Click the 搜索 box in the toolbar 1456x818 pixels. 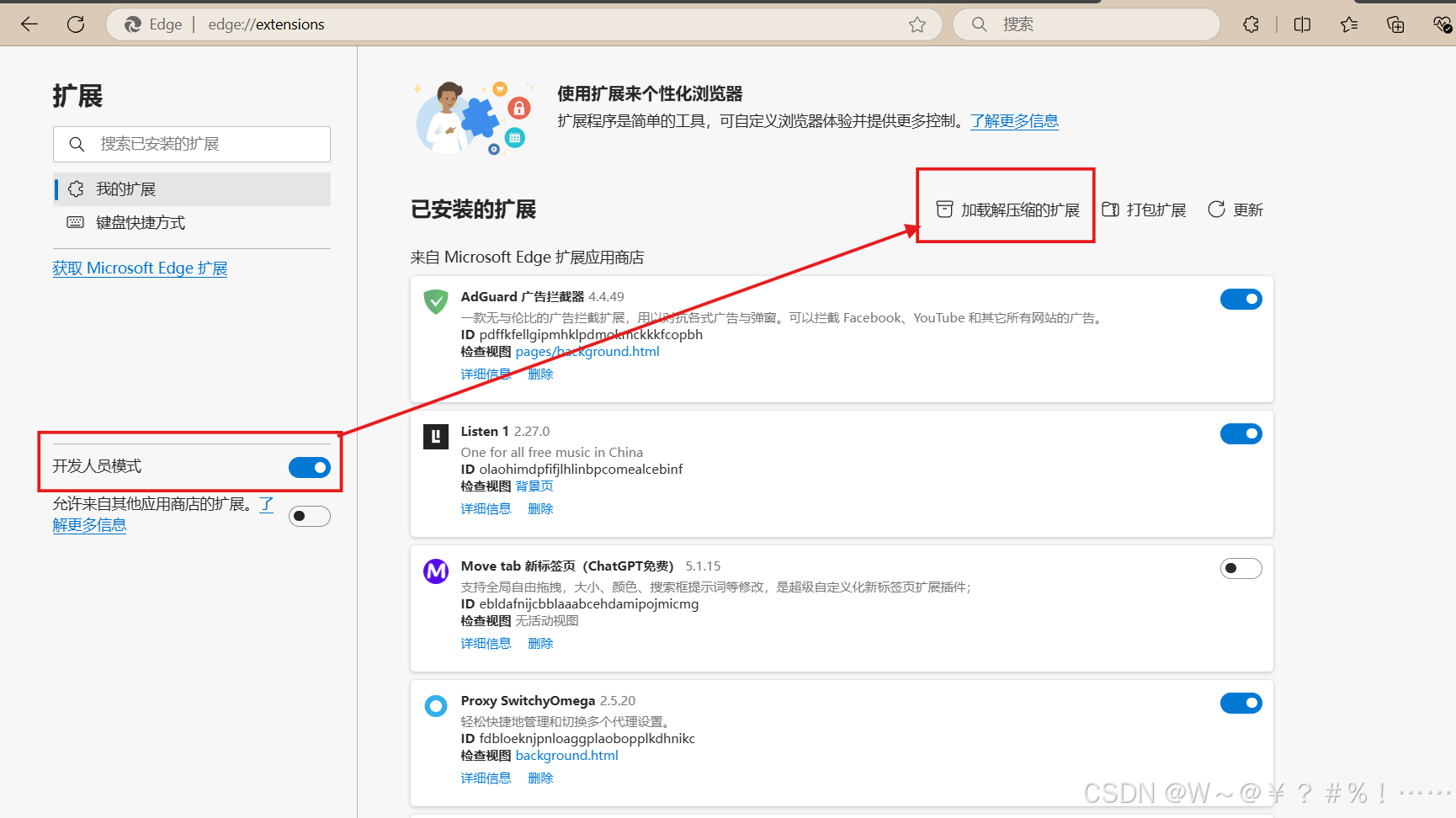pos(1086,24)
